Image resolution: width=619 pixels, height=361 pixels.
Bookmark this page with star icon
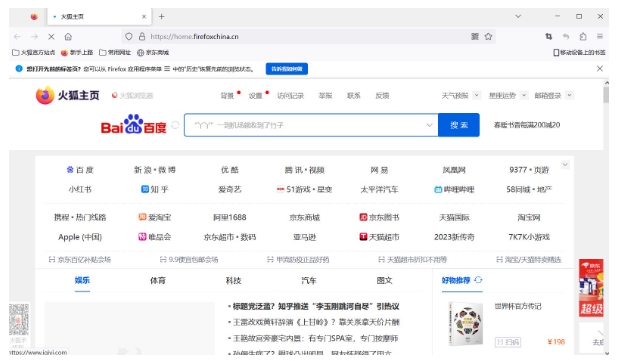point(488,37)
